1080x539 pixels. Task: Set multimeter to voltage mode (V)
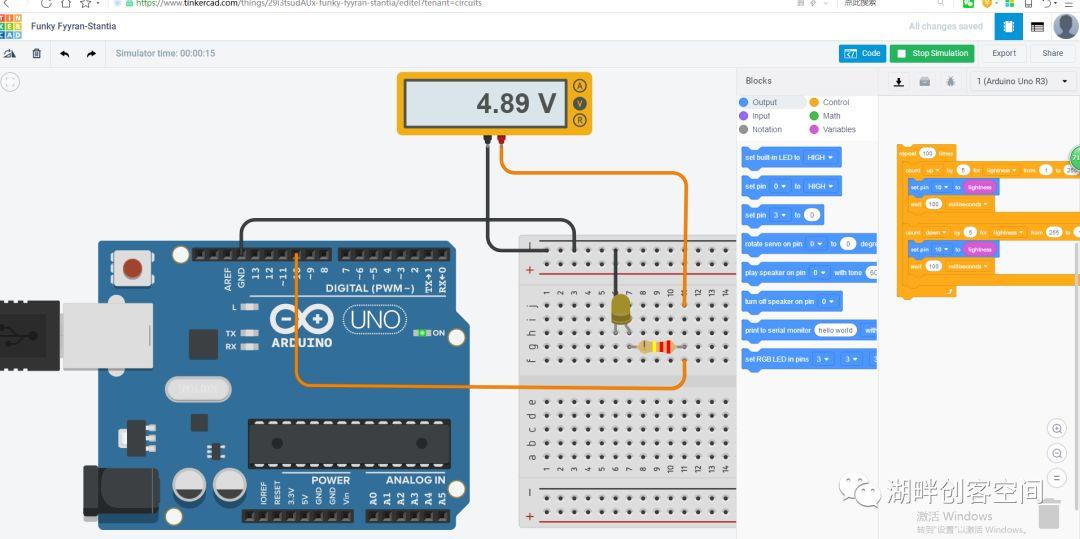(x=580, y=103)
